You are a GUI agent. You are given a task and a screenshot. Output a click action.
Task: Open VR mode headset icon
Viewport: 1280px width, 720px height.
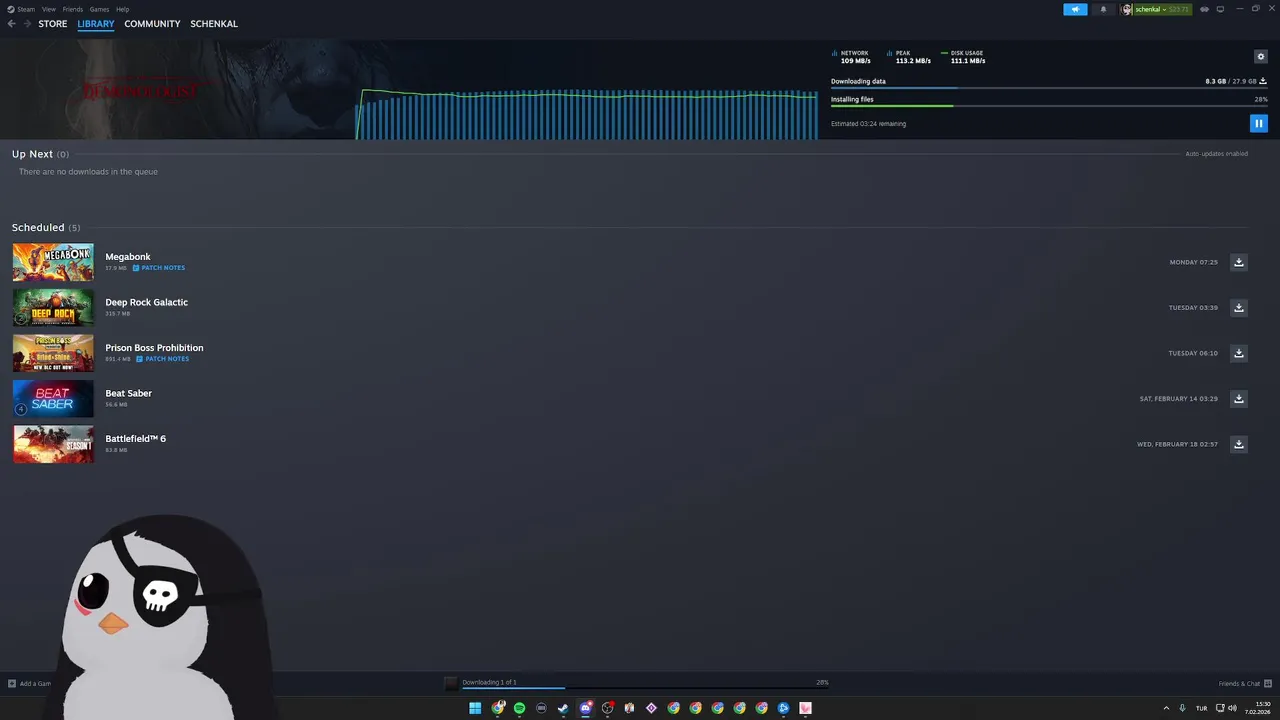(1204, 9)
